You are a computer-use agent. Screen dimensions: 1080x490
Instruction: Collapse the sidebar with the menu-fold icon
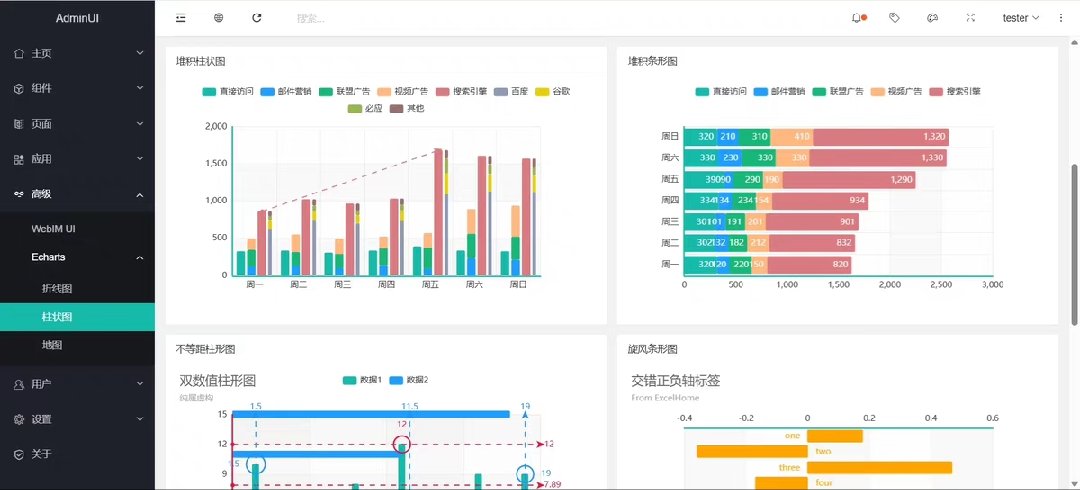point(180,18)
